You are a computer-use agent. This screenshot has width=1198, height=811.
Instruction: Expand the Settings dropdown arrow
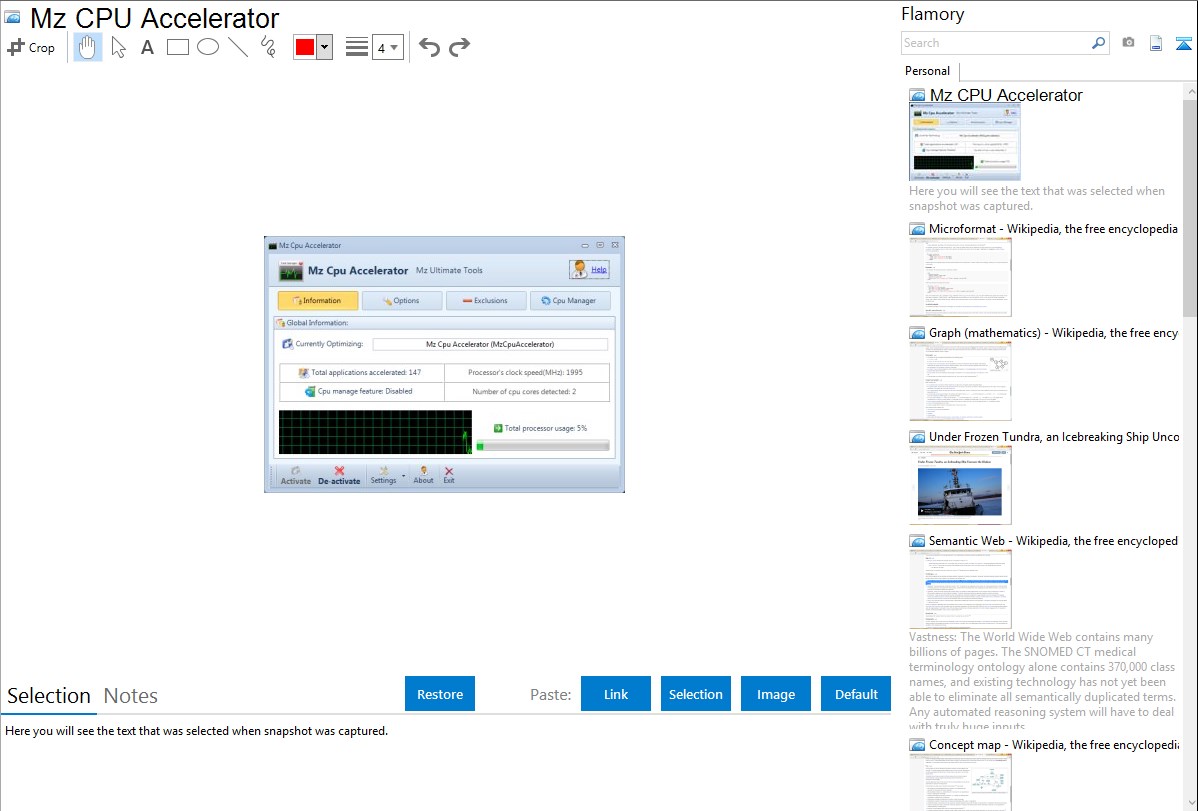point(403,476)
